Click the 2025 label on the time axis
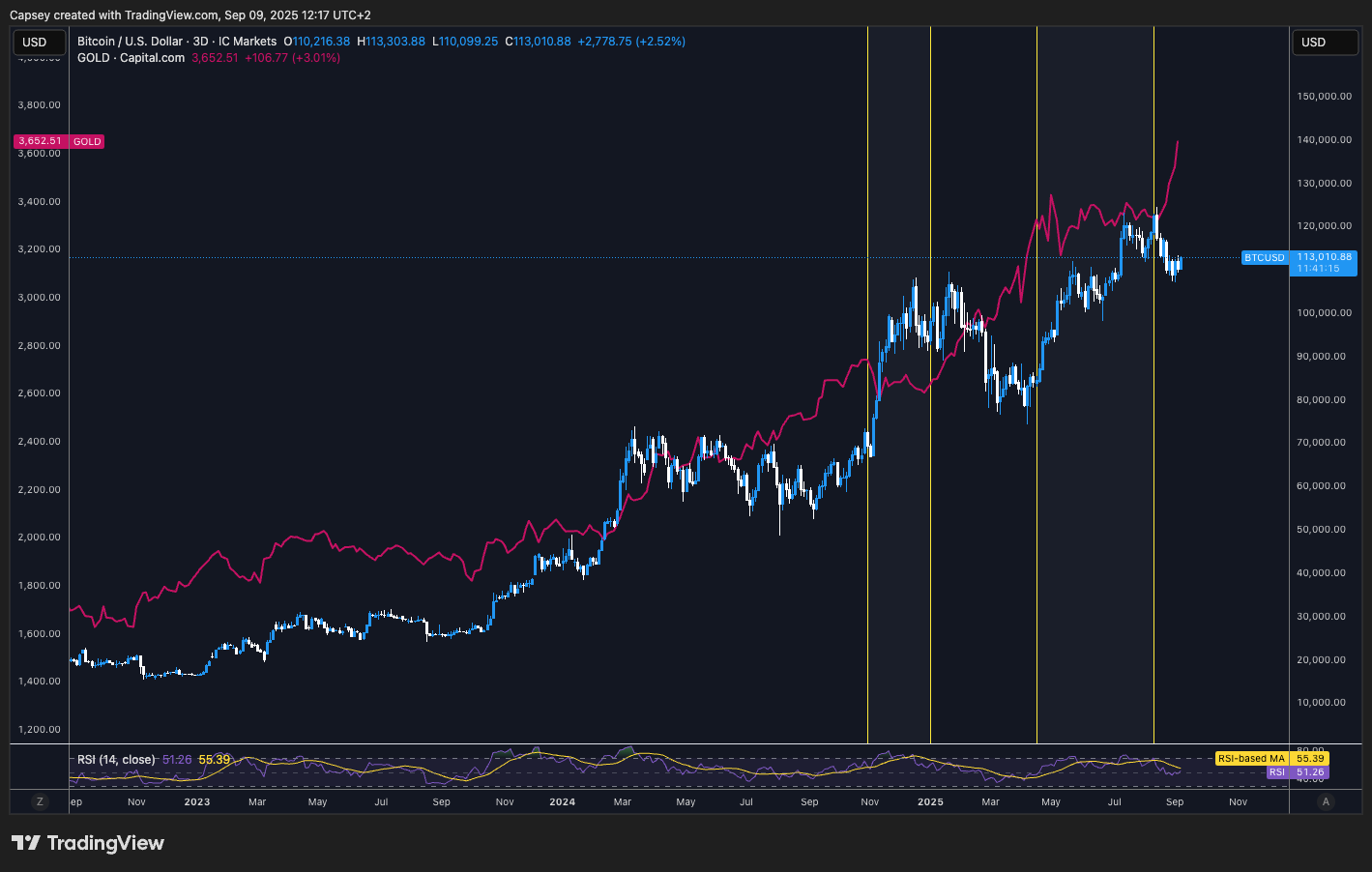This screenshot has width=1372, height=872. [929, 801]
